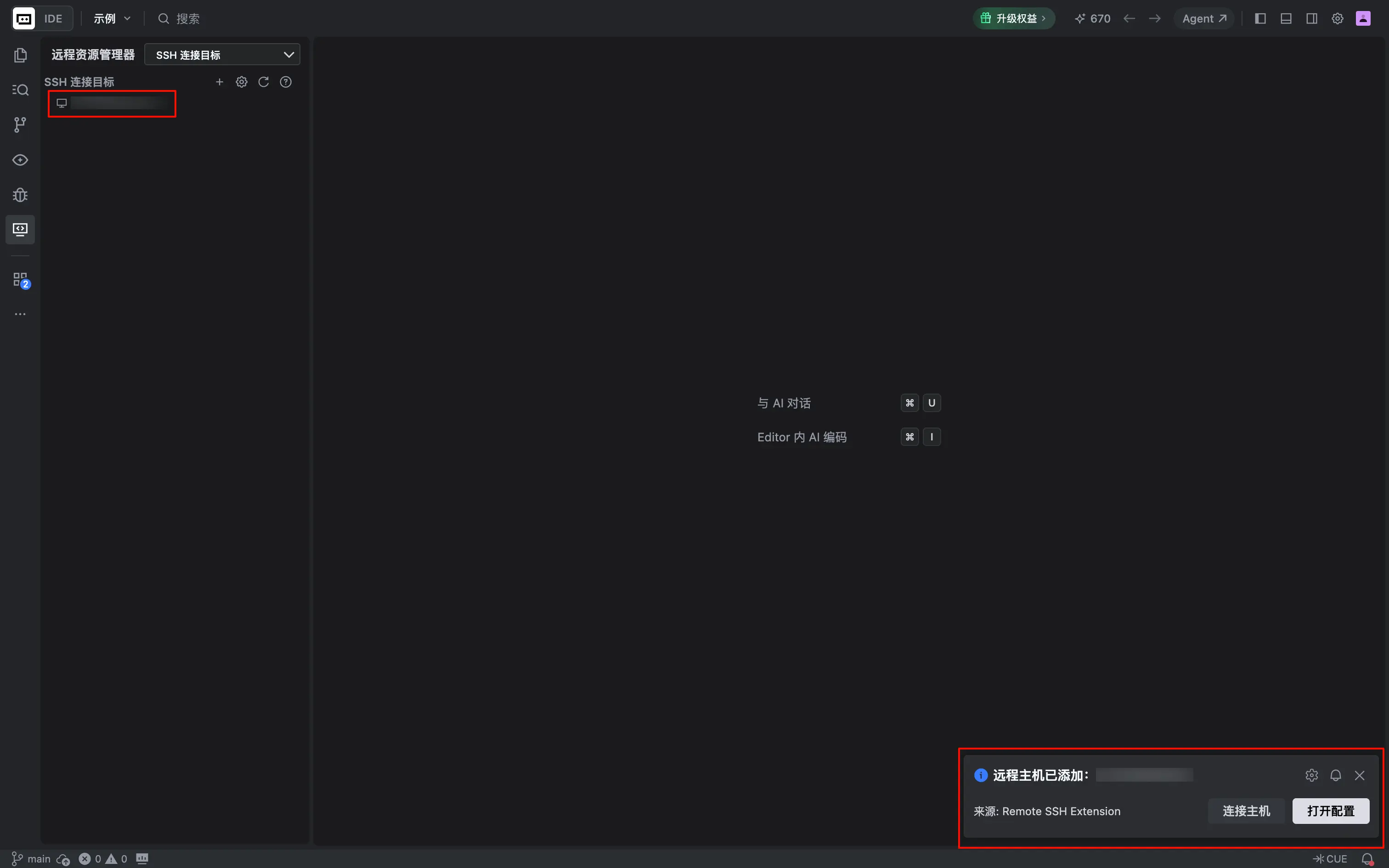This screenshot has width=1389, height=868.
Task: Open help icon for SSH connection targets
Action: pyautogui.click(x=286, y=82)
